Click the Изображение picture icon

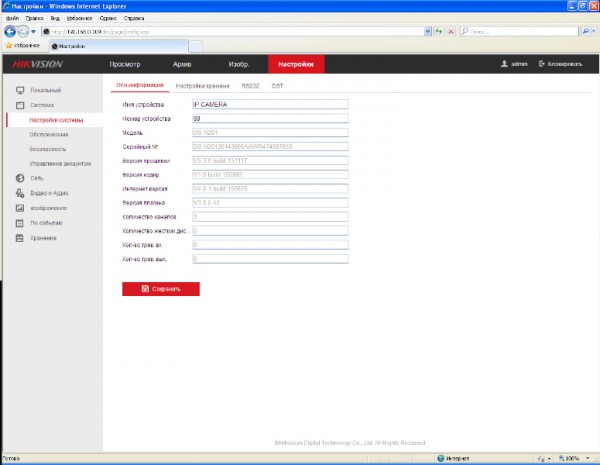[20, 208]
